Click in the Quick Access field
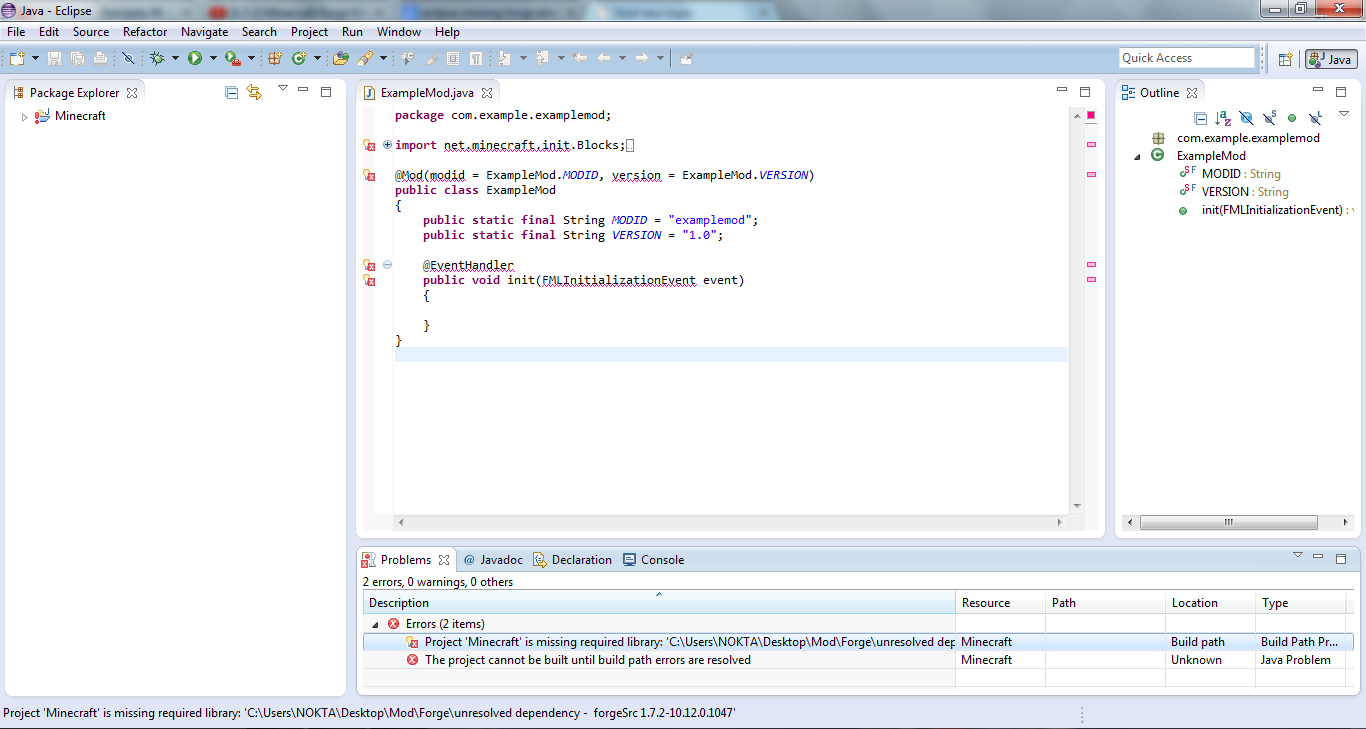This screenshot has height=729, width=1366. point(1186,58)
